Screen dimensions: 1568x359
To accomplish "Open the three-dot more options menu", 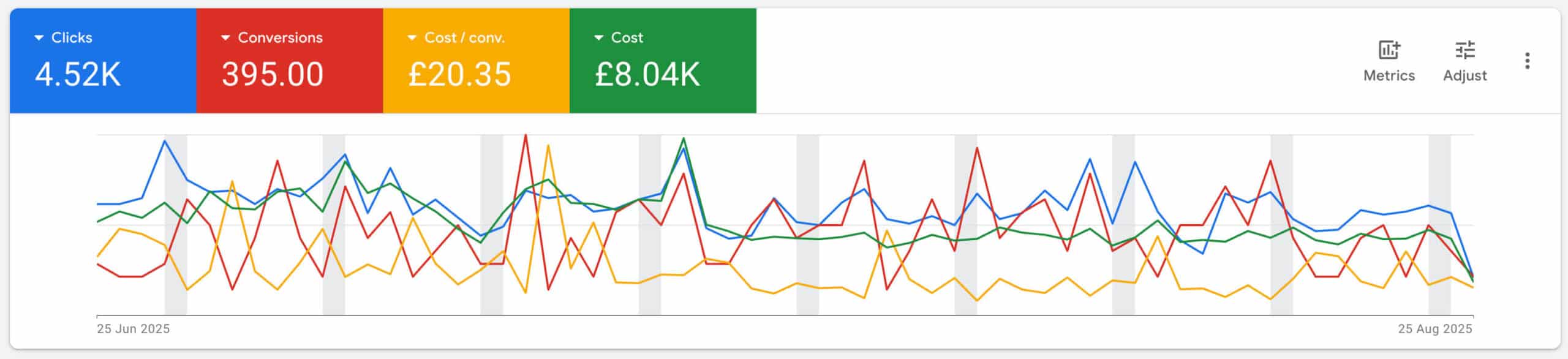I will click(1527, 61).
